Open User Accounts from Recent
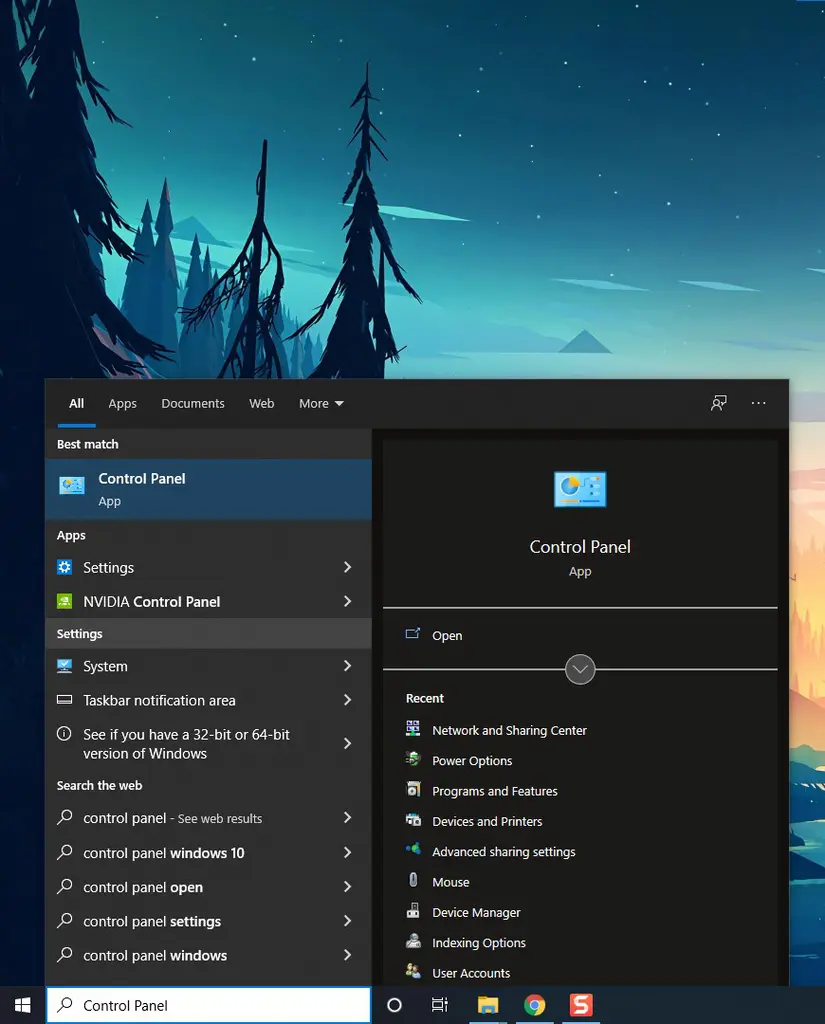 click(x=471, y=973)
